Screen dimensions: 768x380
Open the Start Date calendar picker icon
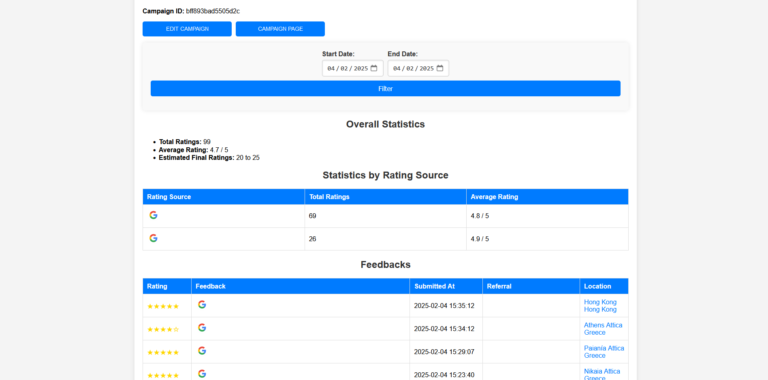[x=374, y=69]
